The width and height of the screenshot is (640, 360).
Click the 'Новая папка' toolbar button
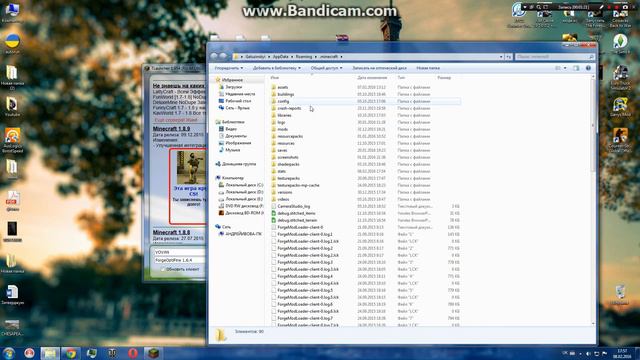(428, 68)
